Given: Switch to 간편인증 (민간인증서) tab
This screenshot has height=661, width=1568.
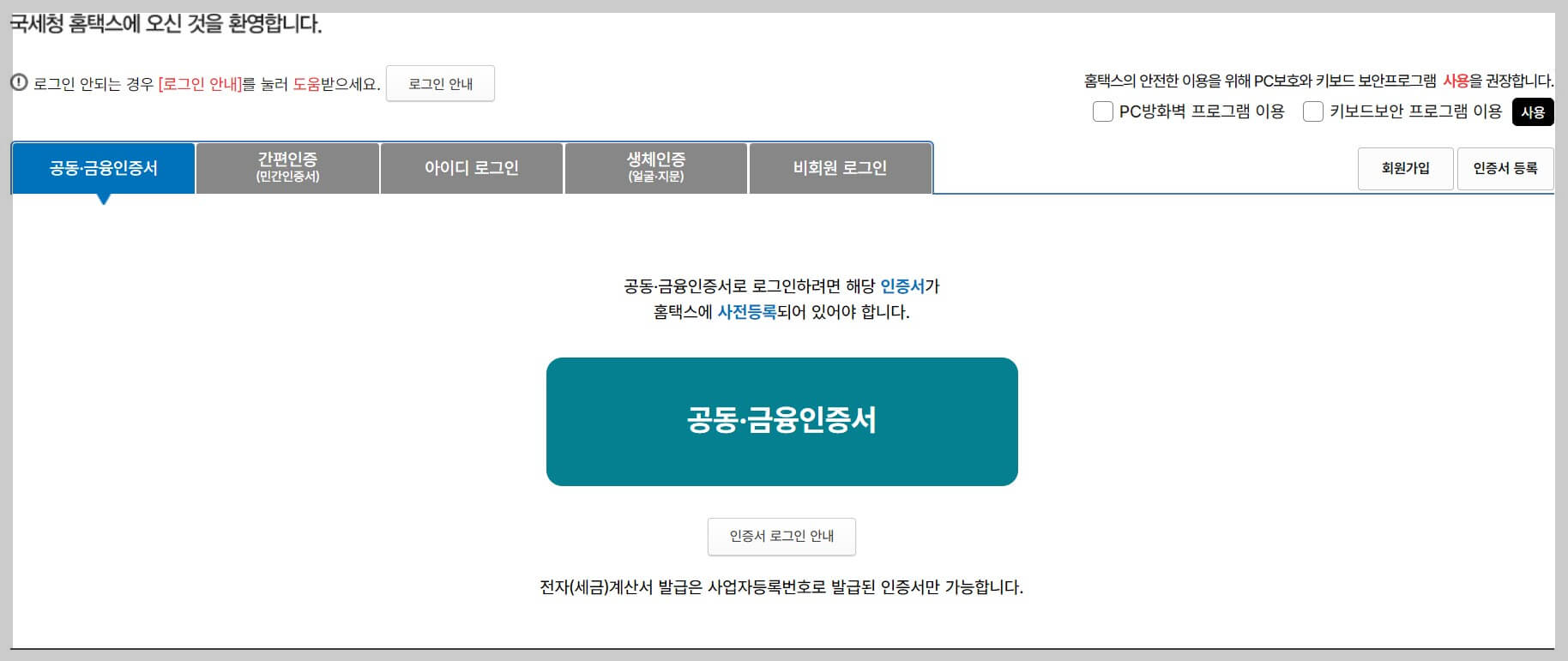Looking at the screenshot, I should 287,168.
